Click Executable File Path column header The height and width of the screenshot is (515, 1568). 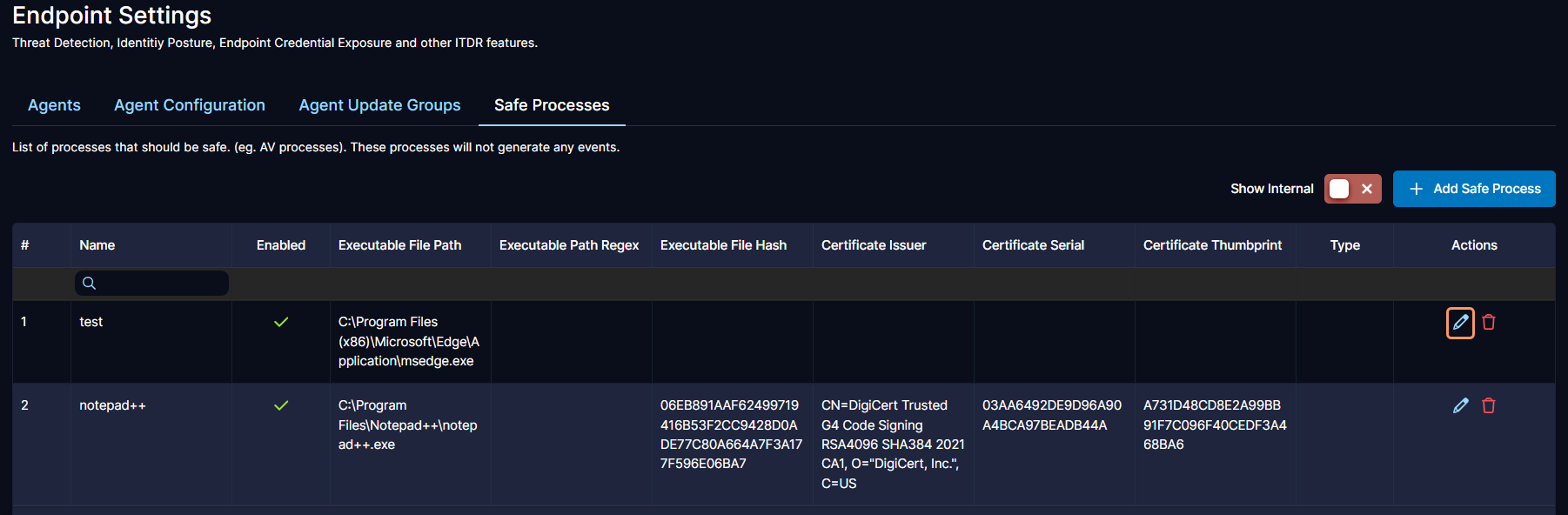[x=399, y=245]
